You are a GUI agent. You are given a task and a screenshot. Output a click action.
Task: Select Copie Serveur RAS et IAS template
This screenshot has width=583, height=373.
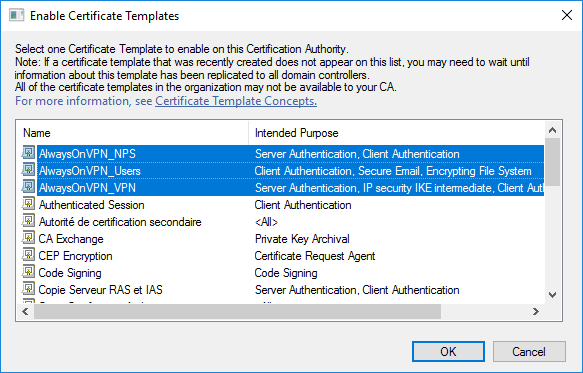[x=100, y=290]
